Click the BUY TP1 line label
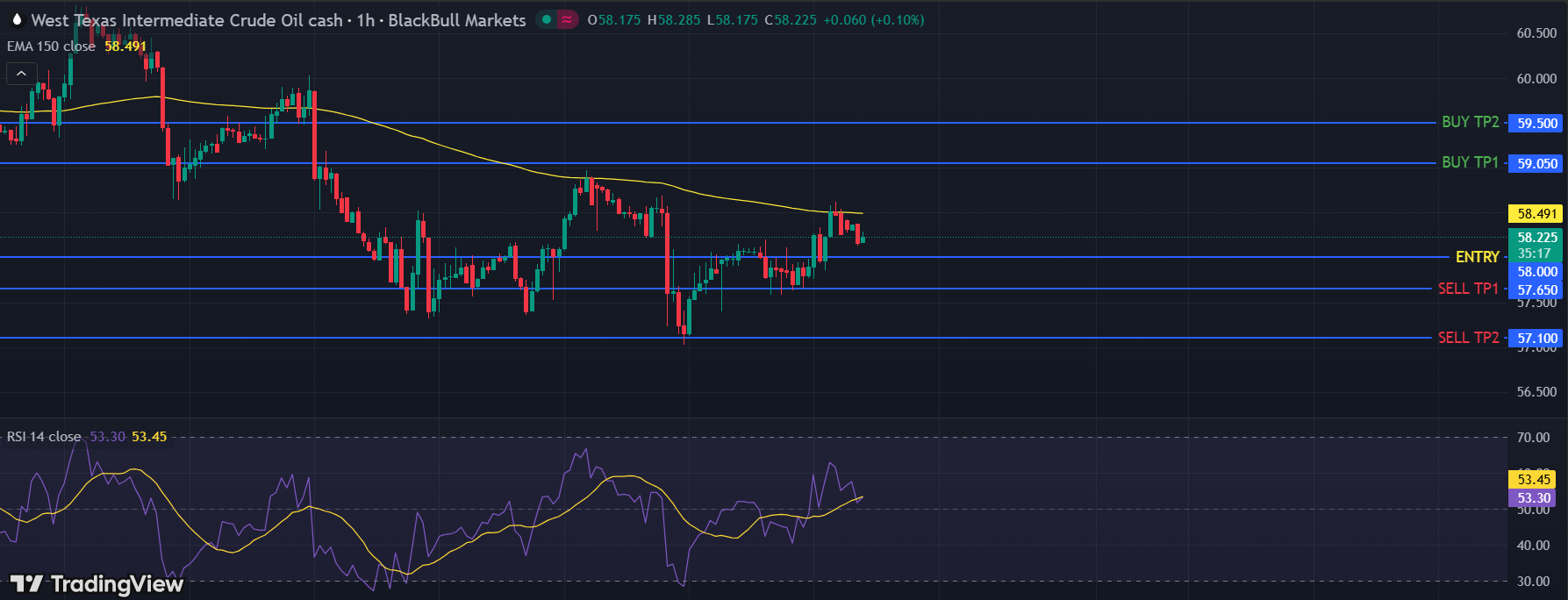Screen dimensions: 1568x600 click(x=1470, y=162)
